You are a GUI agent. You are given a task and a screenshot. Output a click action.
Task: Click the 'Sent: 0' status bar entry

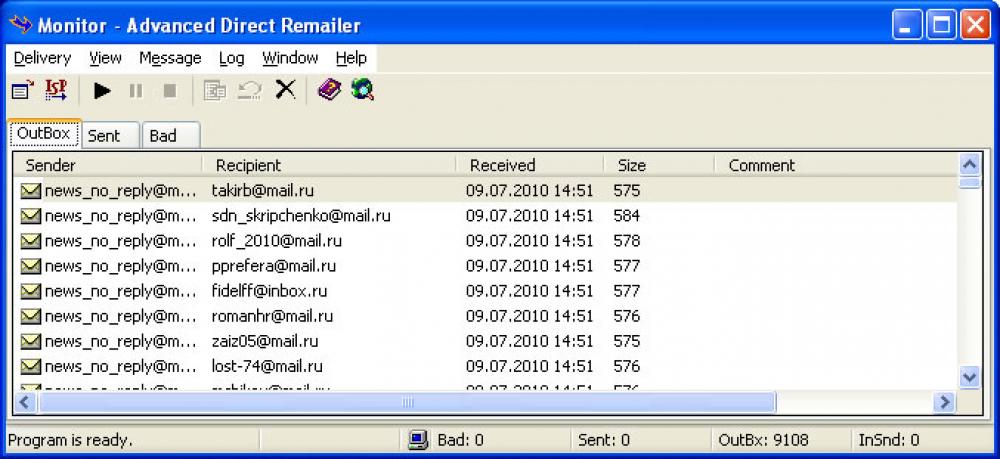coord(604,440)
